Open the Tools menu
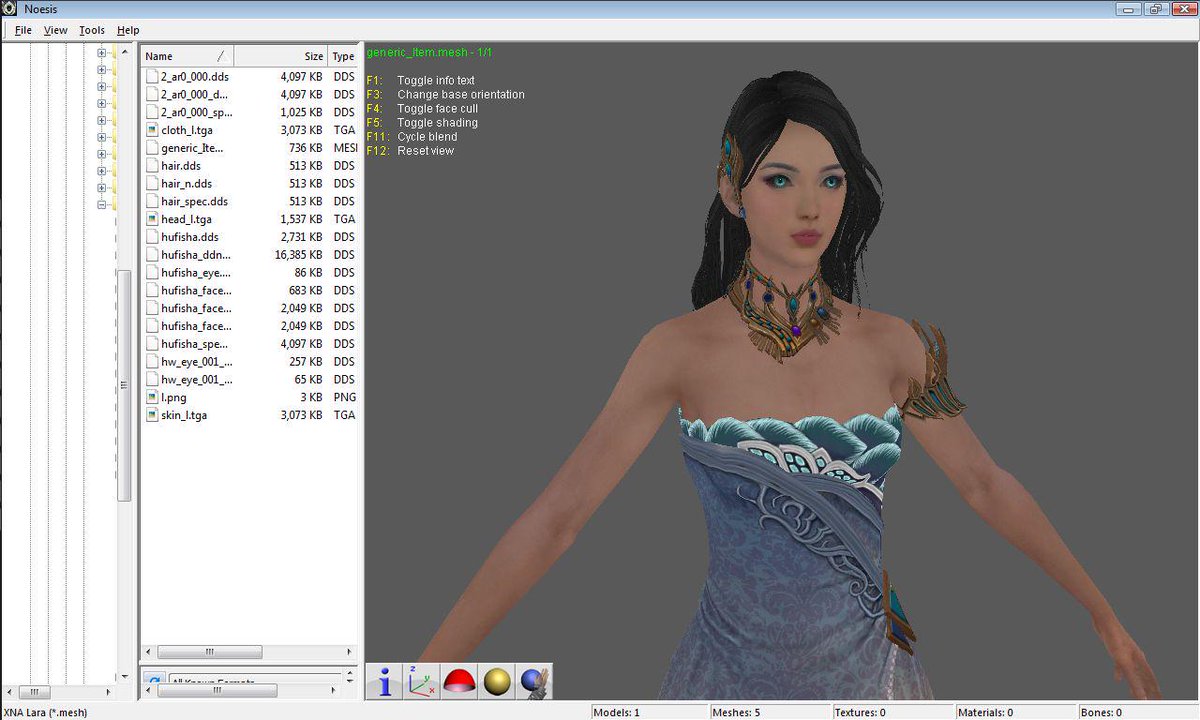The image size is (1200, 720). [x=91, y=30]
